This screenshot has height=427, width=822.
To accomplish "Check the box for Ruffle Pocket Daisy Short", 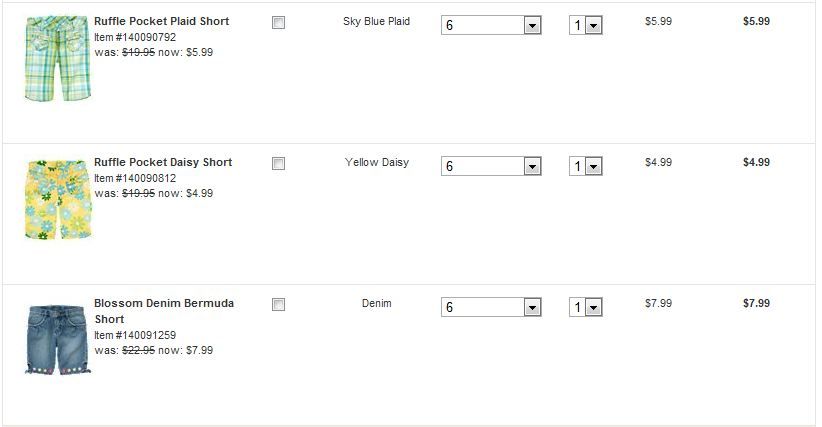I will 278,164.
